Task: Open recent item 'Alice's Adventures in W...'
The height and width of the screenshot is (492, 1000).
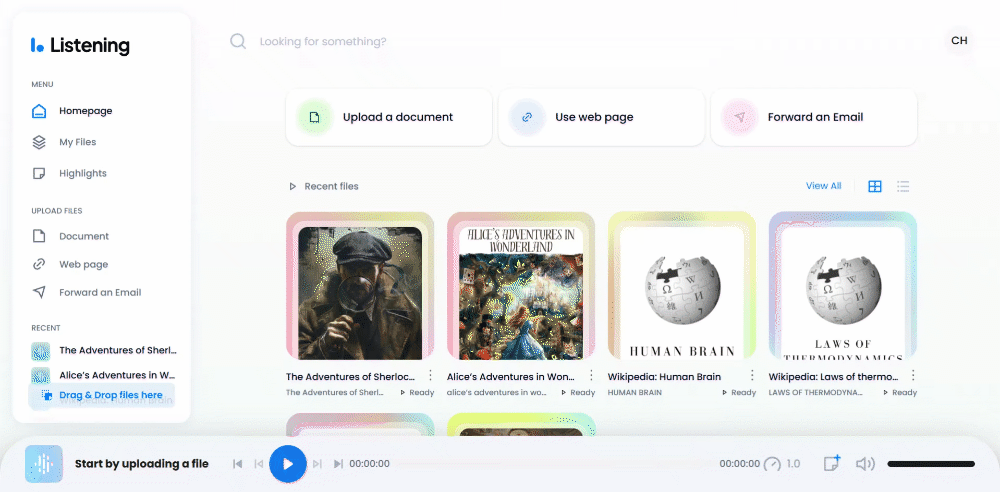Action: (x=117, y=375)
